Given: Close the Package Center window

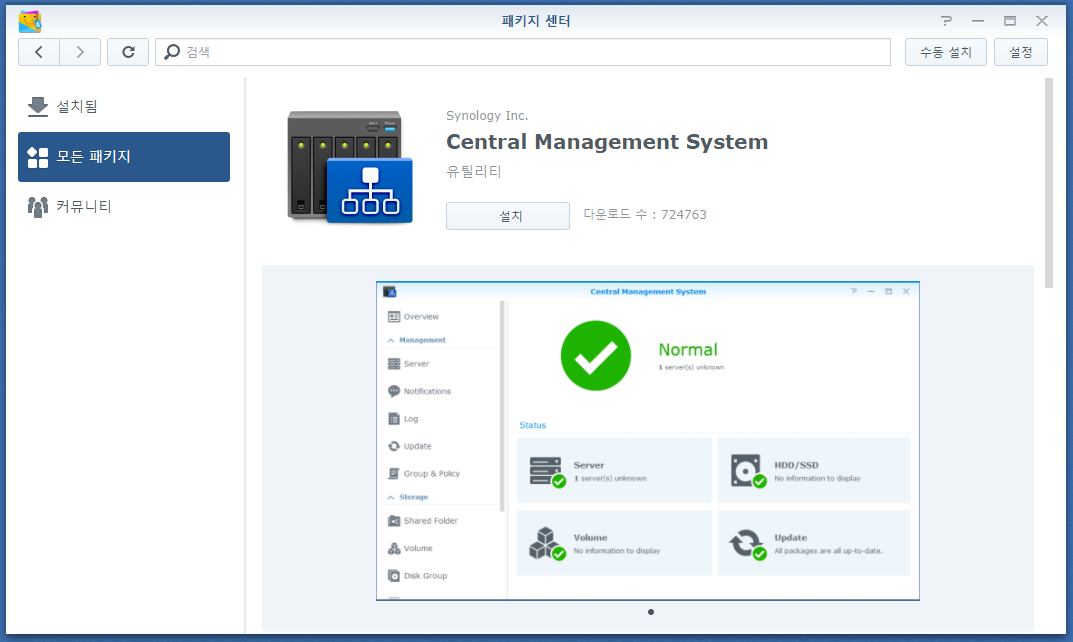Looking at the screenshot, I should [x=1042, y=21].
